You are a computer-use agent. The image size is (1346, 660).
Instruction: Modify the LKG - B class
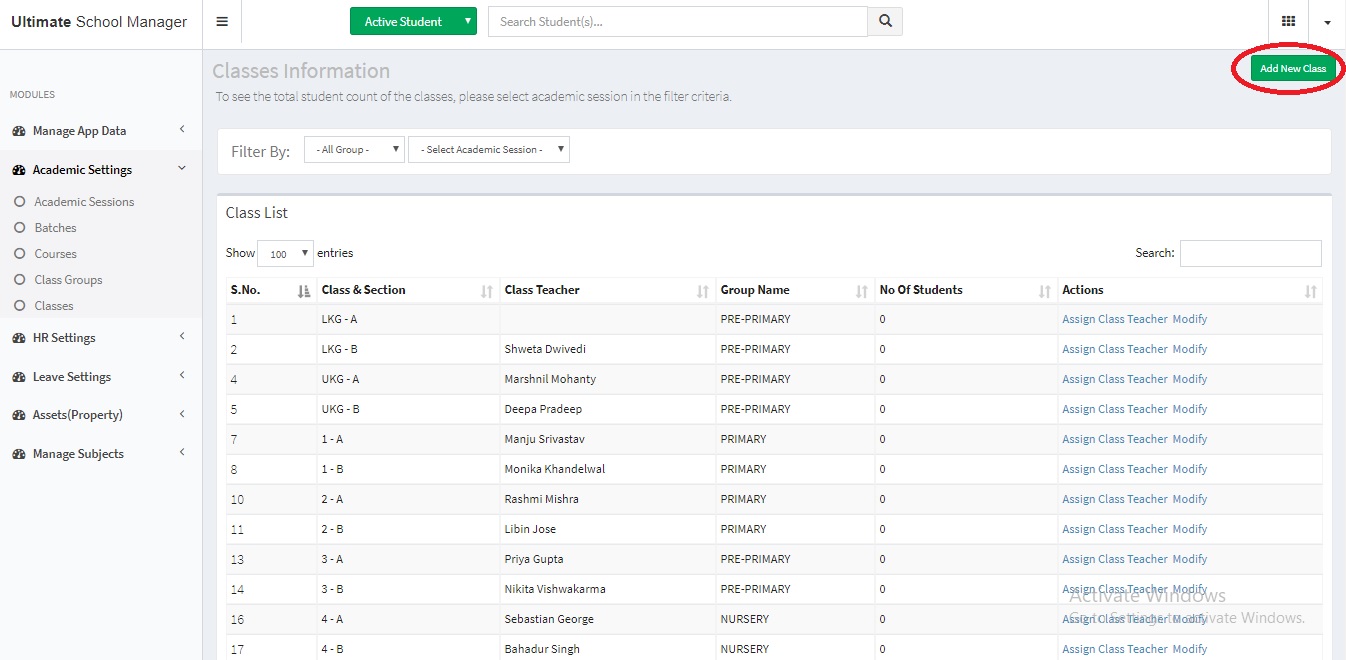pyautogui.click(x=1190, y=349)
